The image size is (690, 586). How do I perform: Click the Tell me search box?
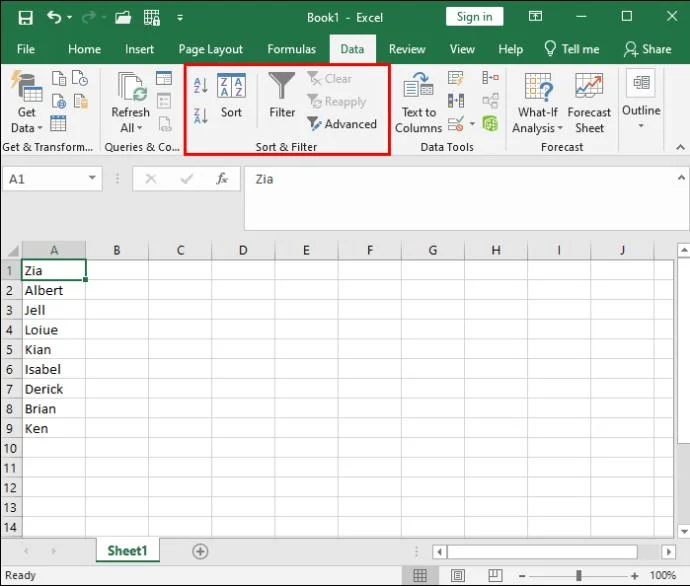tap(572, 49)
